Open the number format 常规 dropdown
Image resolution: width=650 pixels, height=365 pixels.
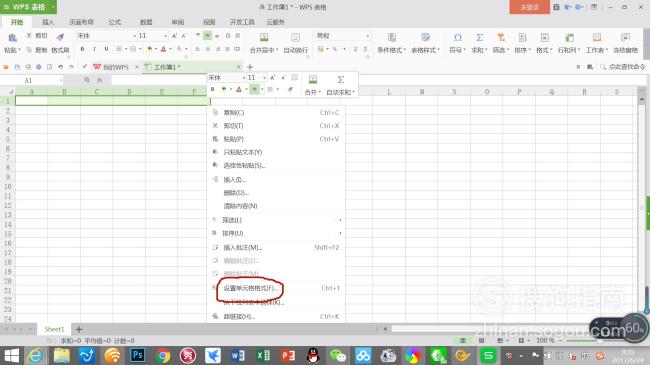367,36
